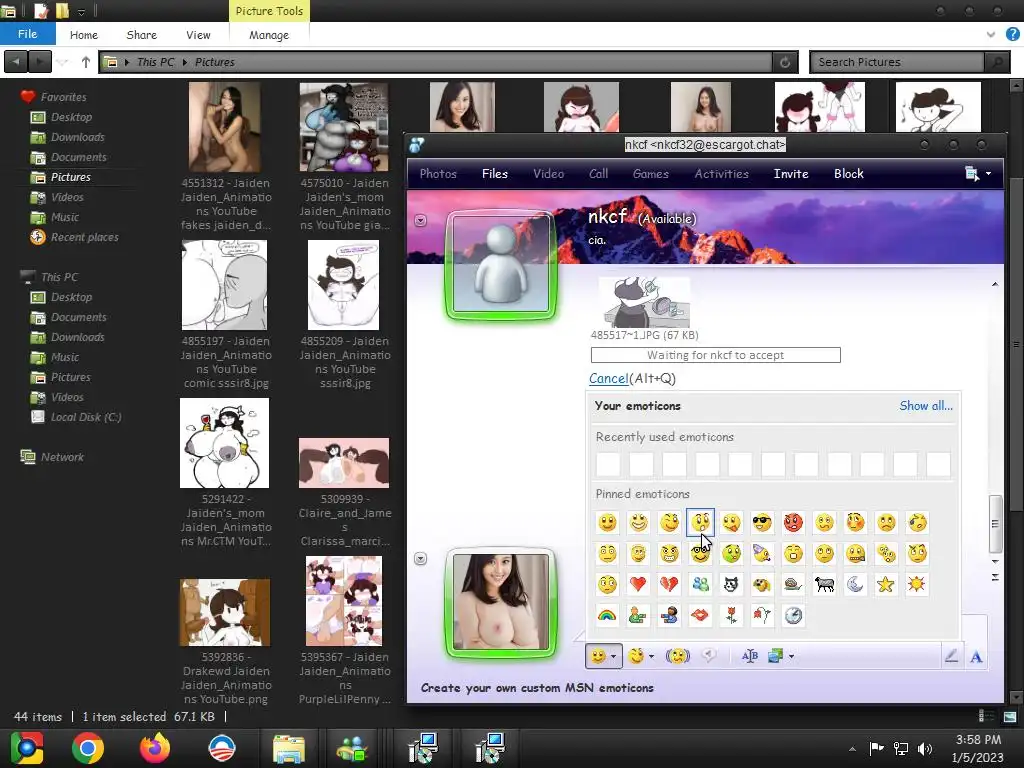Switch Explorer to details view

[x=987, y=716]
